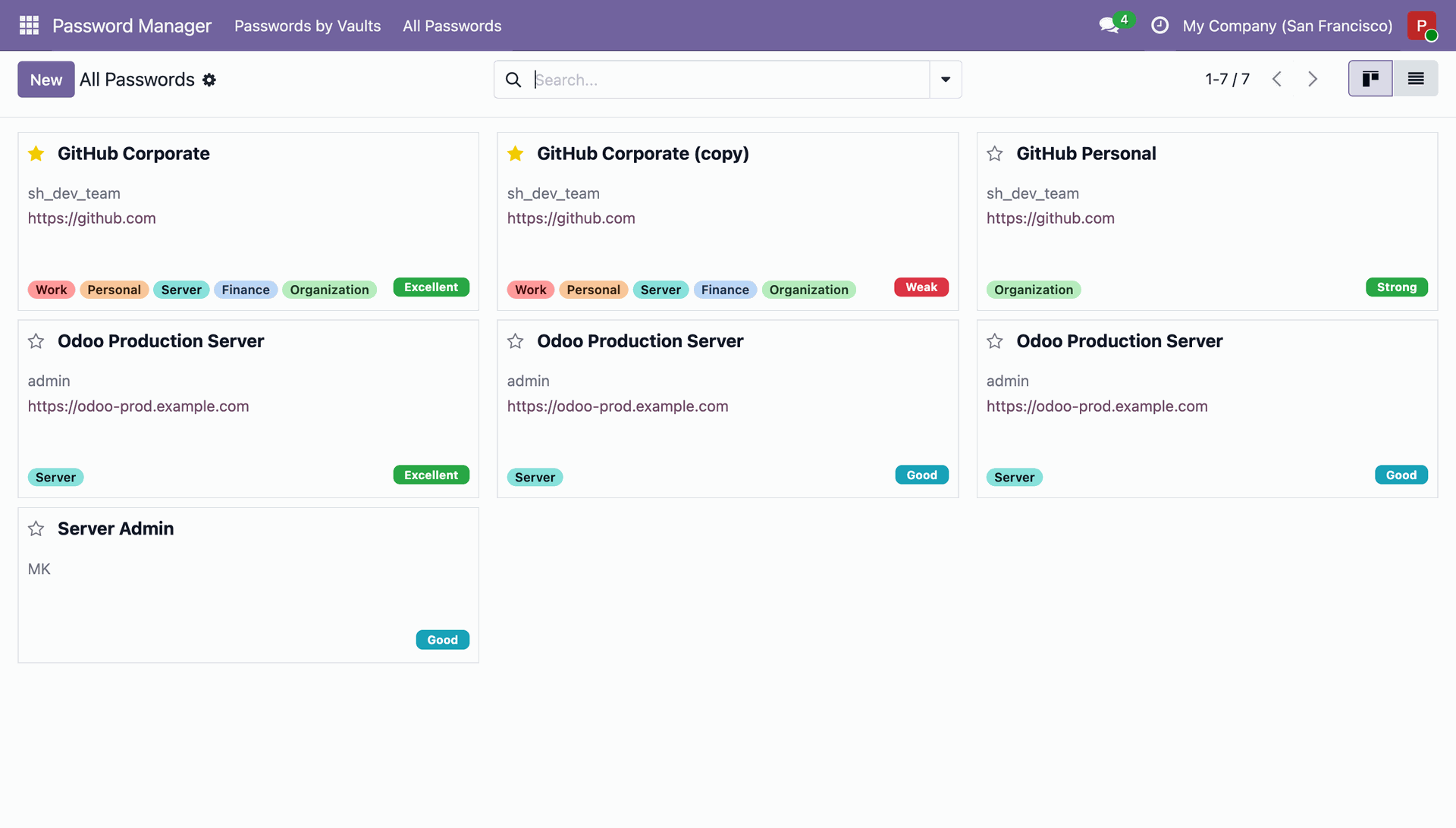Open github.com link on GitHub Corporate (copy)
Screen dimensions: 1456x828
[x=571, y=218]
